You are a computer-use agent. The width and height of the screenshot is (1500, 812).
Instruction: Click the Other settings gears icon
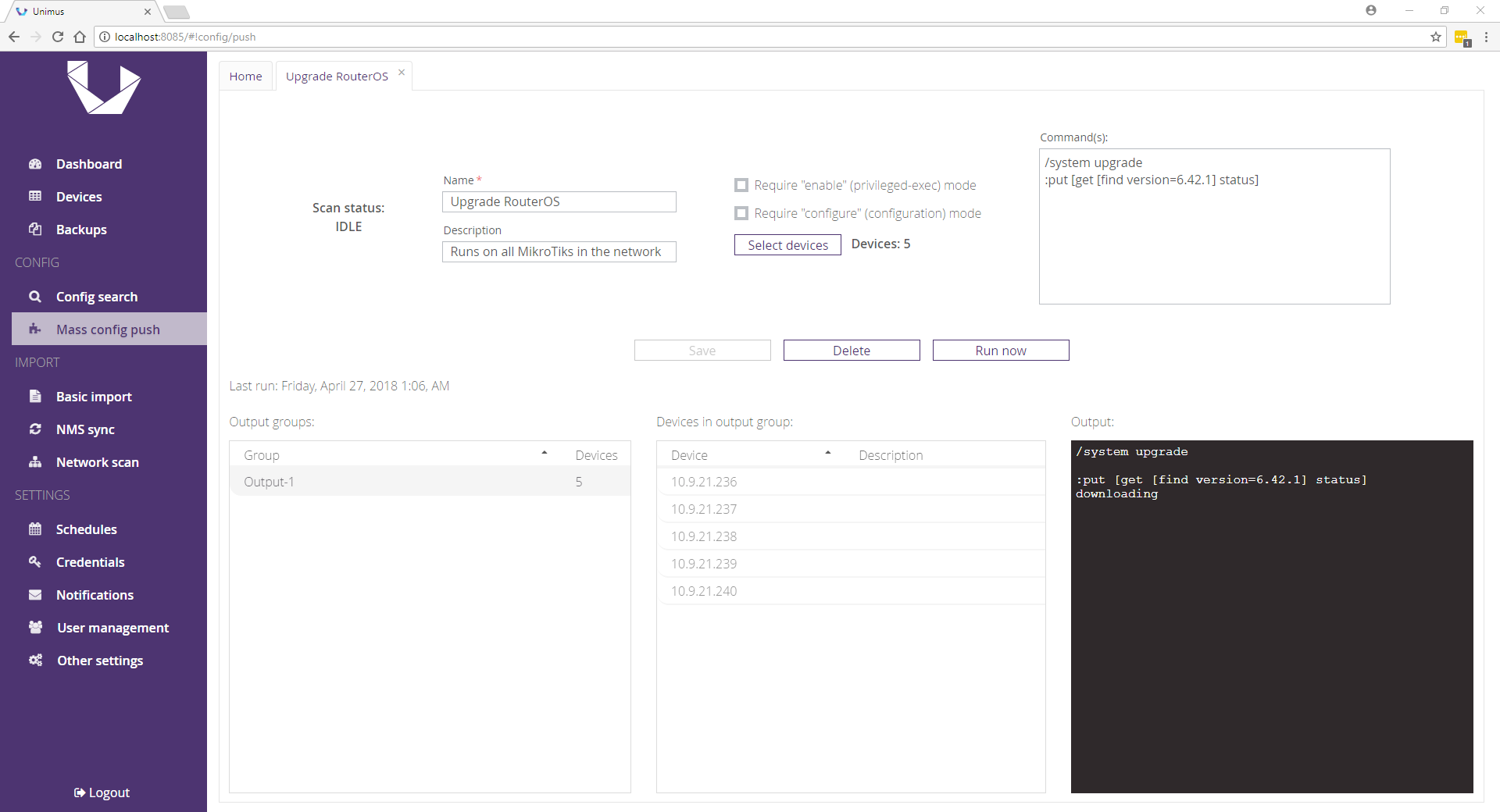click(35, 660)
